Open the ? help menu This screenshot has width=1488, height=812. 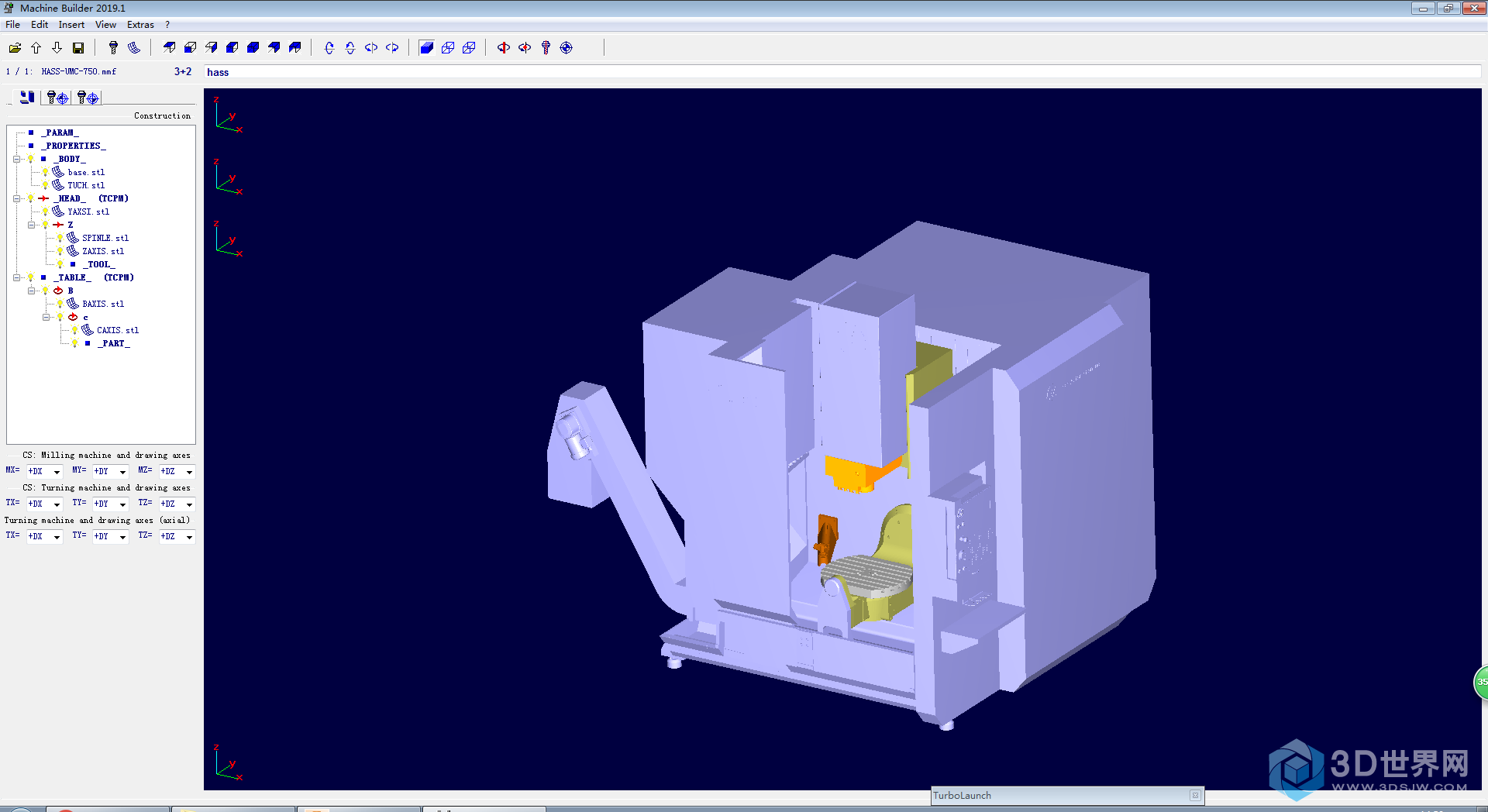coord(167,25)
